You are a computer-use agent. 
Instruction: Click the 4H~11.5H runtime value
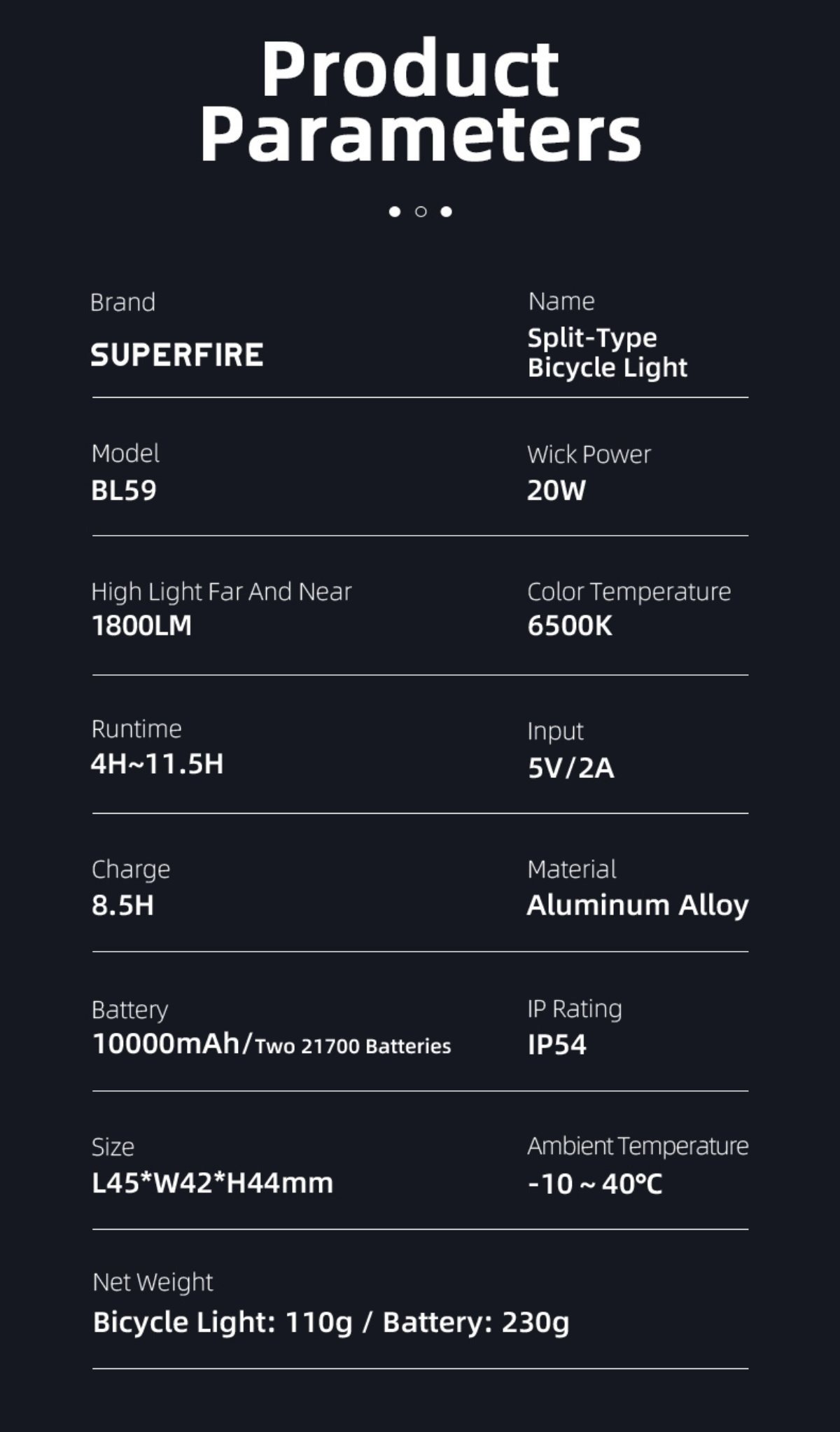coord(157,764)
